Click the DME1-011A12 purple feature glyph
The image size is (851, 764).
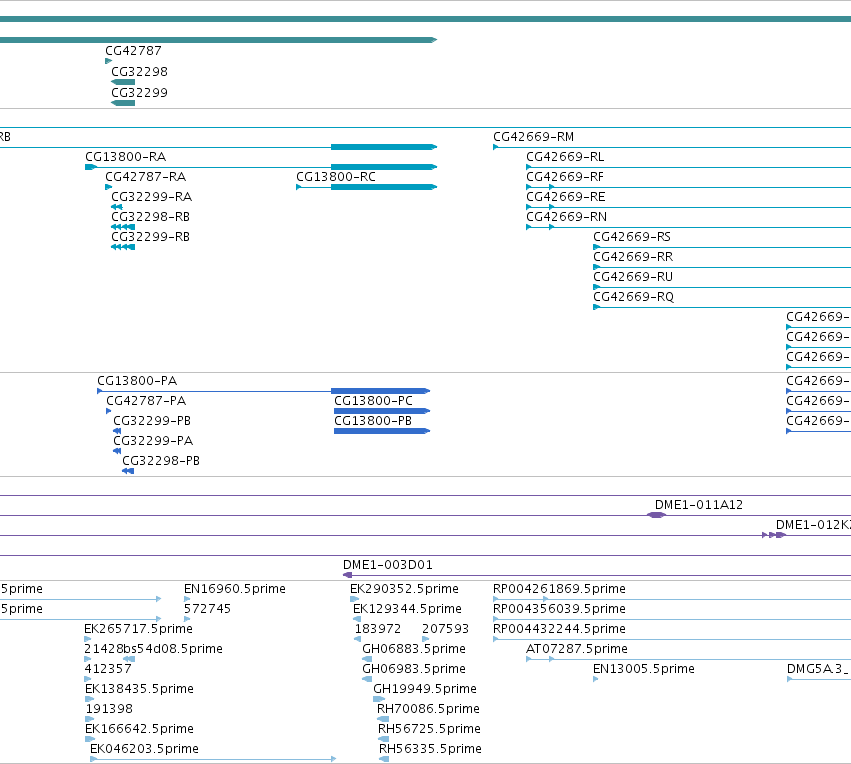pyautogui.click(x=657, y=515)
